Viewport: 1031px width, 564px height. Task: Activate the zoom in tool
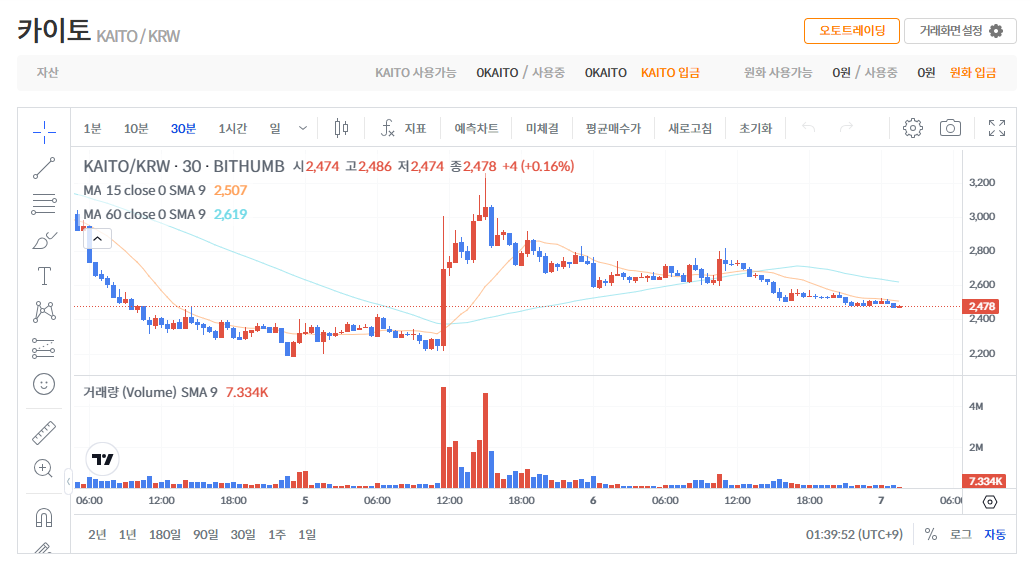click(x=44, y=468)
